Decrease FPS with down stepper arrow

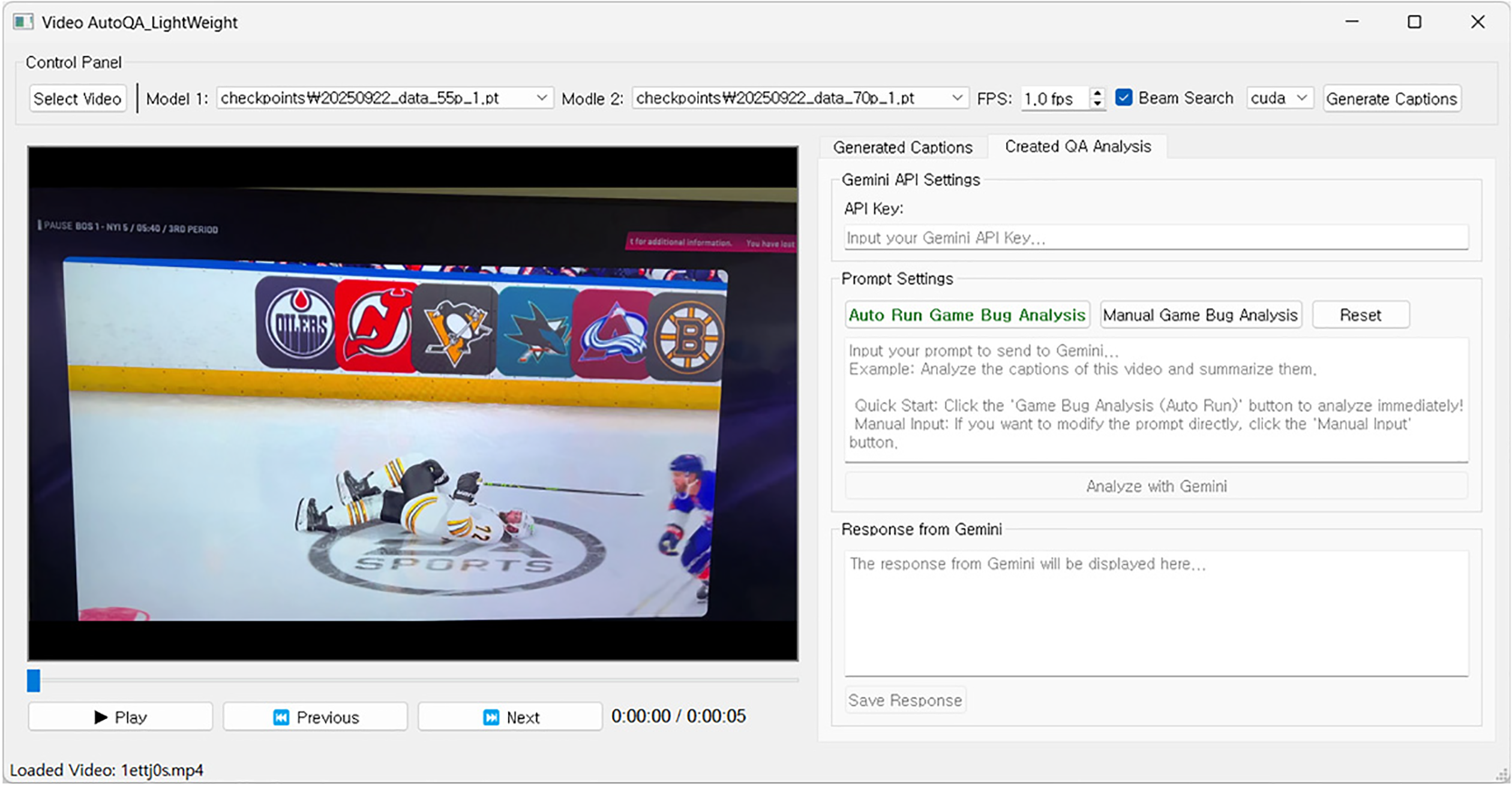tap(1097, 104)
